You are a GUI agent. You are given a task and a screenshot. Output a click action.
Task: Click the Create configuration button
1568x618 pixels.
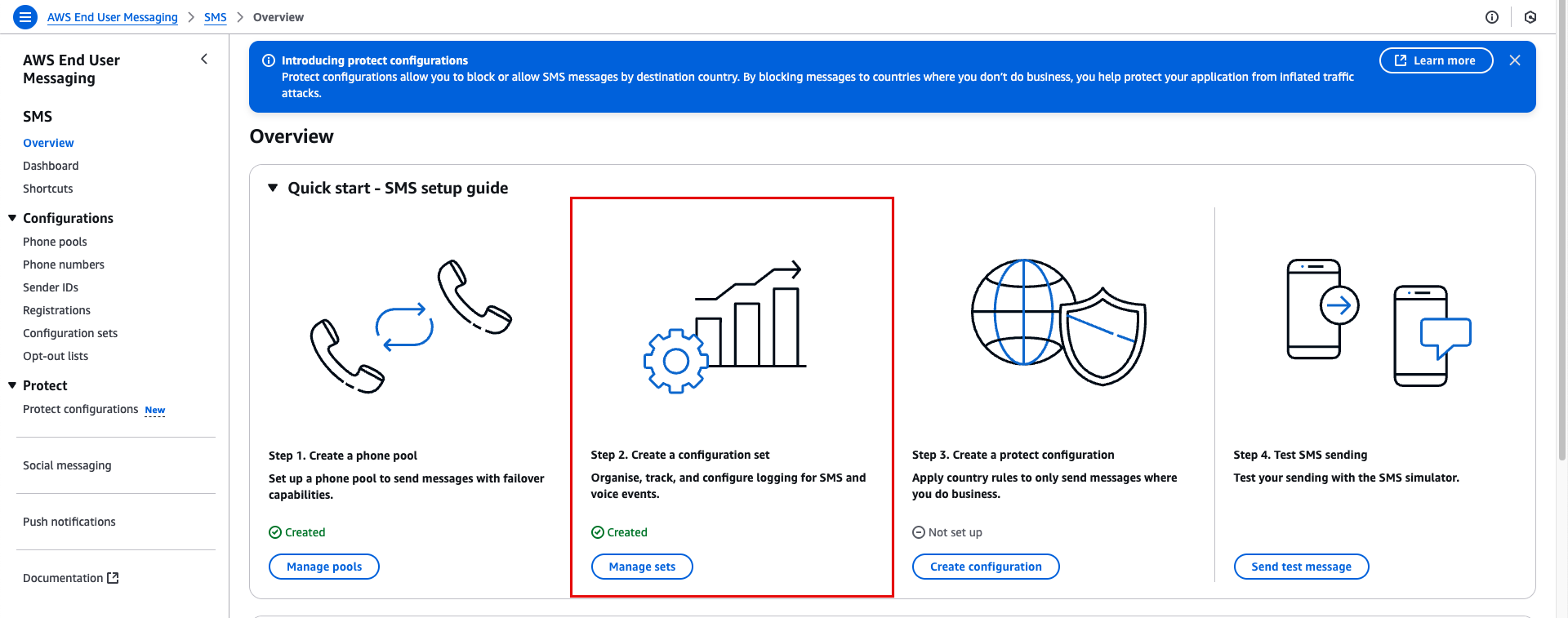pyautogui.click(x=986, y=567)
